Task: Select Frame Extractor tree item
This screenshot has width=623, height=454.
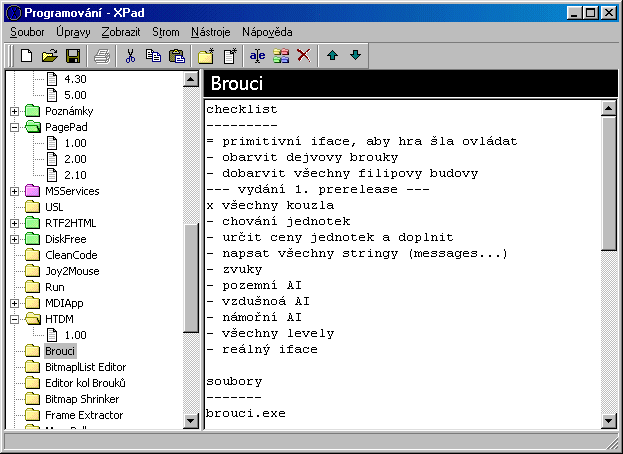Action: pyautogui.click(x=84, y=415)
